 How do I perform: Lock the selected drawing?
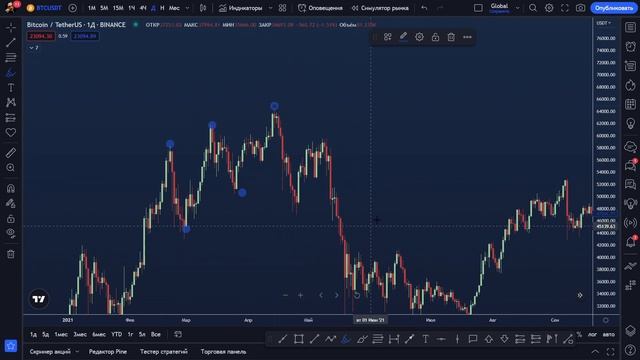pos(436,37)
